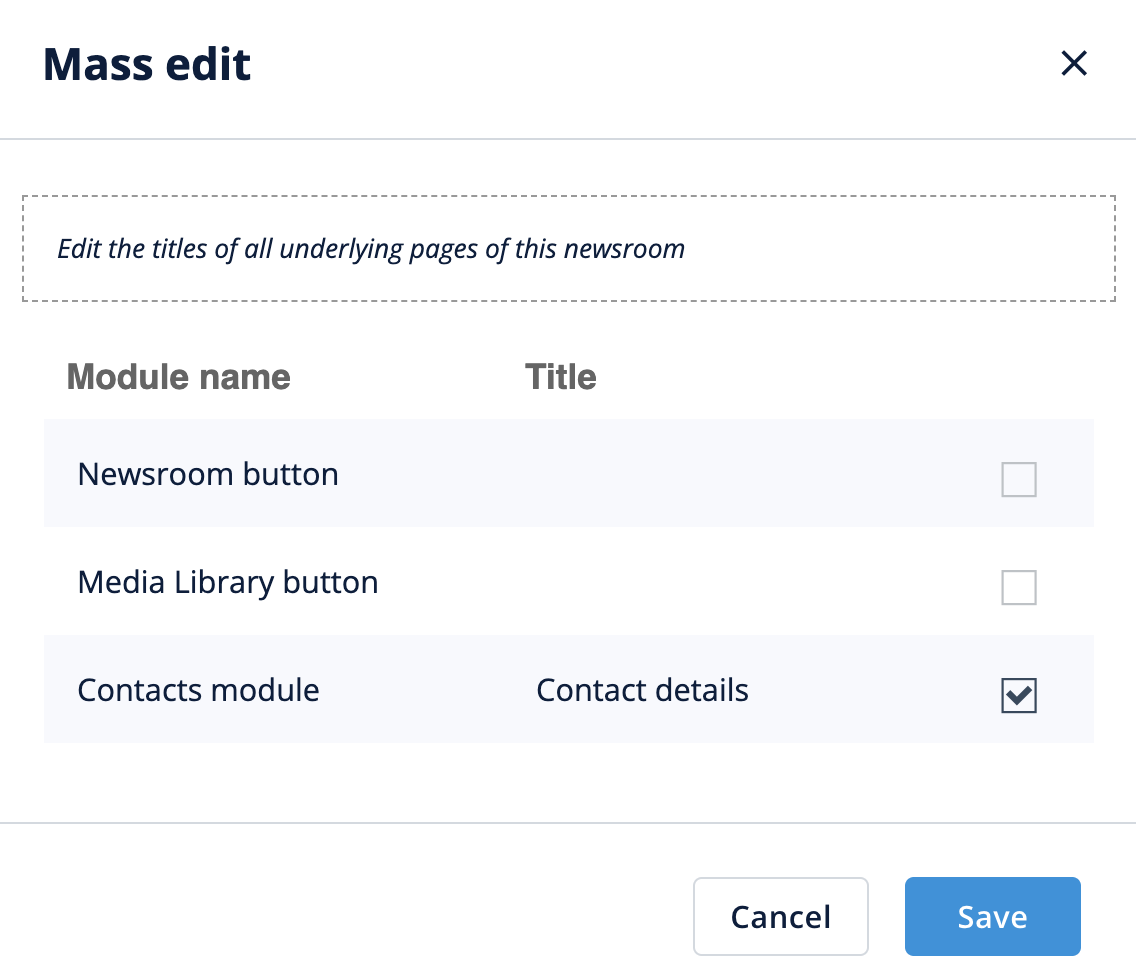Click the italic newsroom description text

370,249
